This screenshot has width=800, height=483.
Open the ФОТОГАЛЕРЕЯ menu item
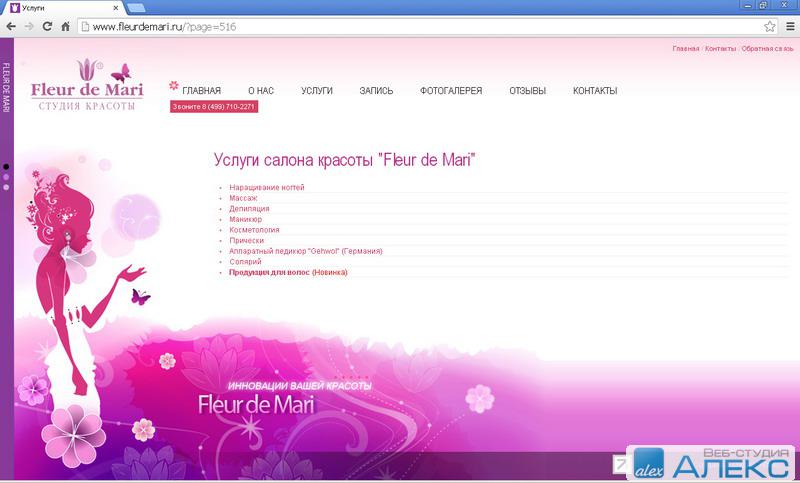click(x=451, y=91)
